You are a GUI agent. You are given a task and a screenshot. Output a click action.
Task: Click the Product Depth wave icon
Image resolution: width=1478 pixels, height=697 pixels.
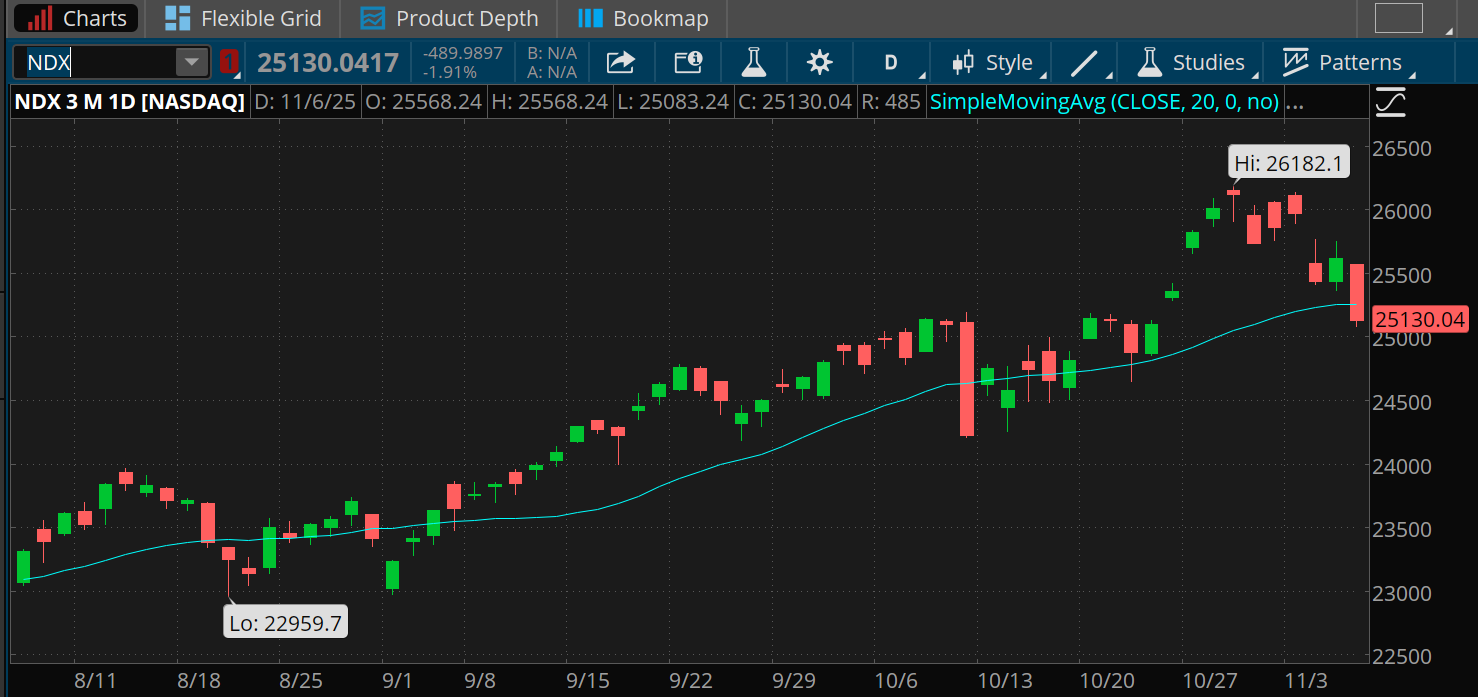[x=372, y=18]
